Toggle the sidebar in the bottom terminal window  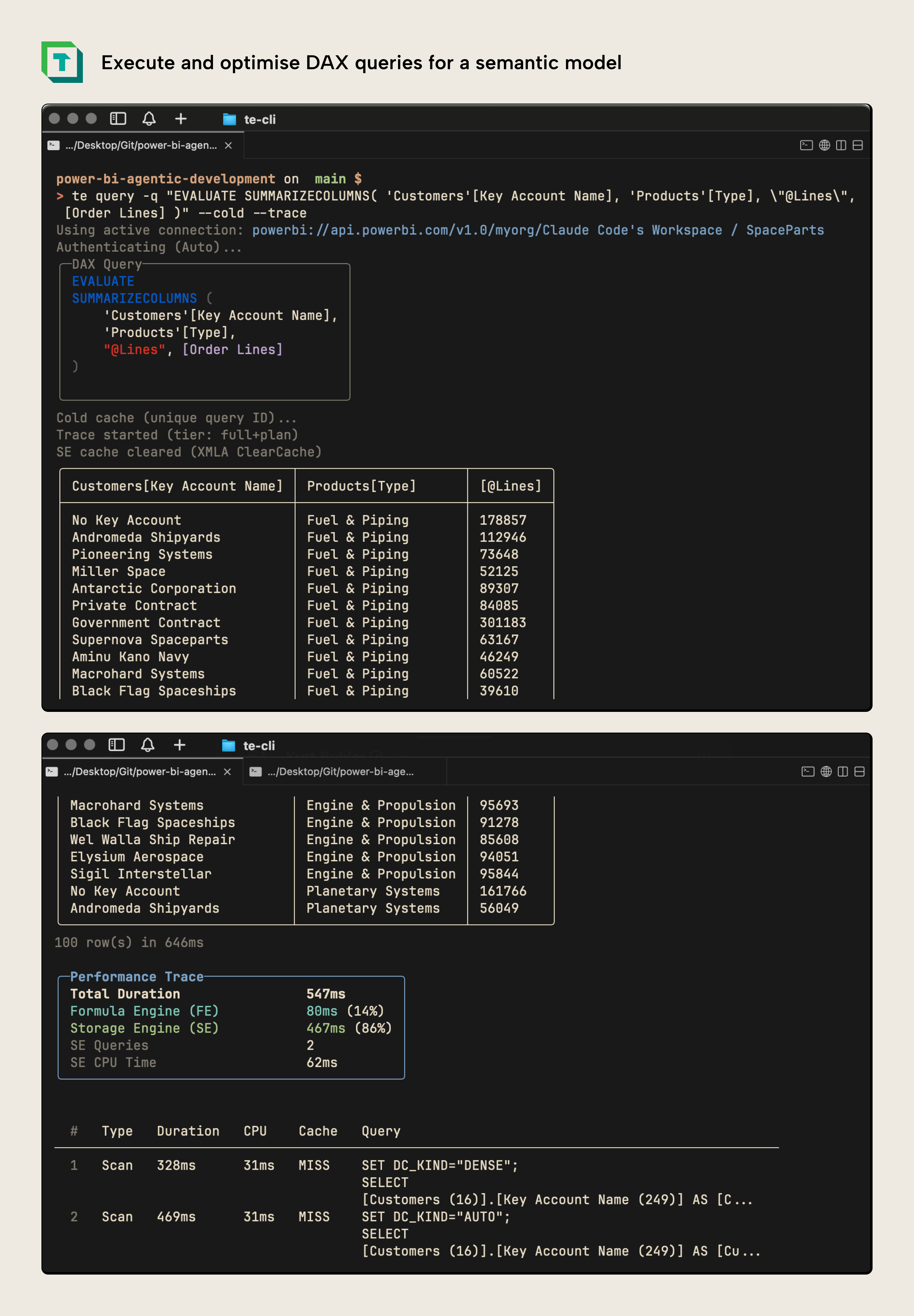tap(117, 746)
